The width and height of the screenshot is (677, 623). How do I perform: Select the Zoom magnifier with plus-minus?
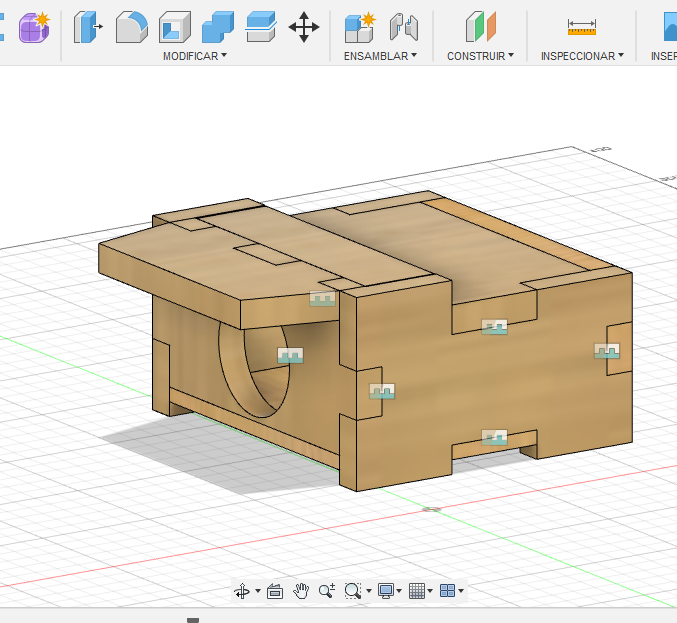coord(326,591)
